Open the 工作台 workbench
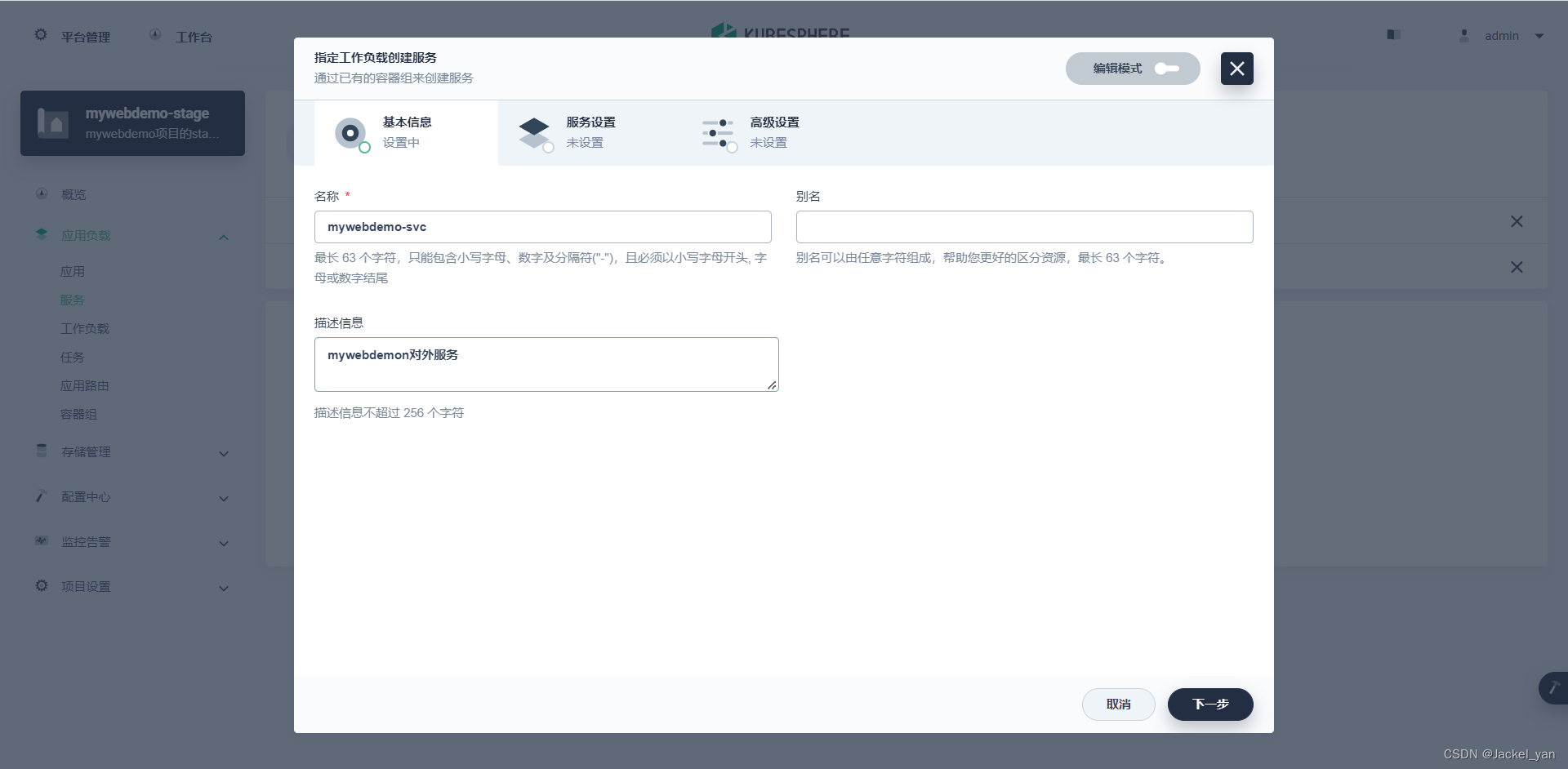The width and height of the screenshot is (1568, 769). pyautogui.click(x=193, y=36)
